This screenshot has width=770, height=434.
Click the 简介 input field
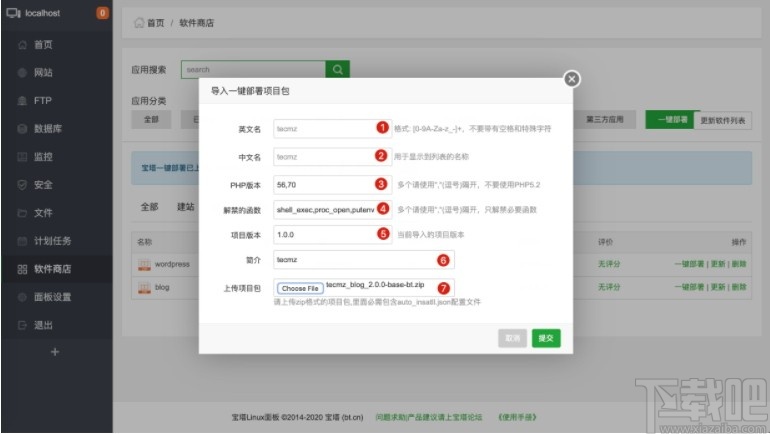tap(364, 260)
